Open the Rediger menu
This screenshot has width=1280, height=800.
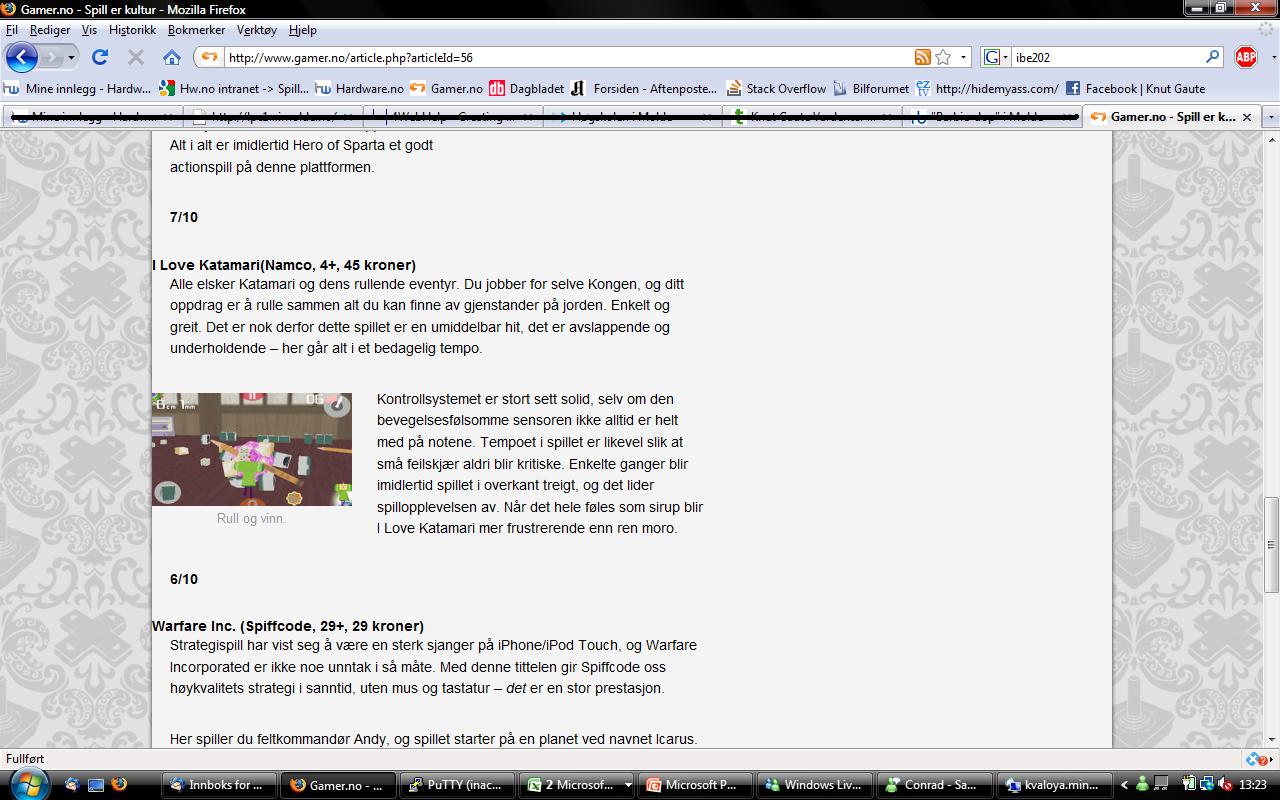click(50, 30)
